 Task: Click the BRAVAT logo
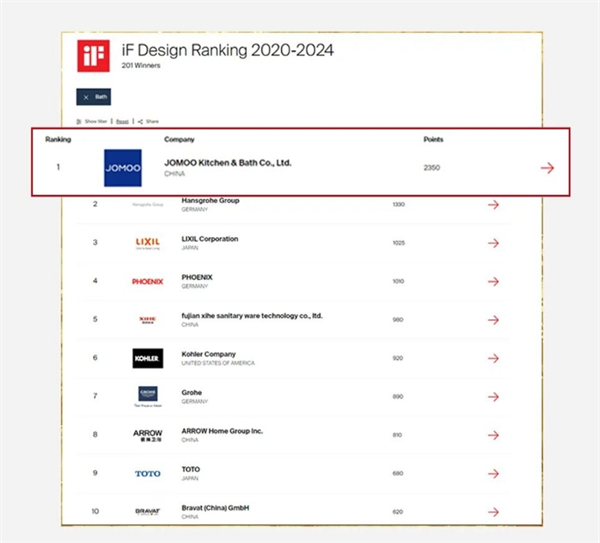[148, 512]
